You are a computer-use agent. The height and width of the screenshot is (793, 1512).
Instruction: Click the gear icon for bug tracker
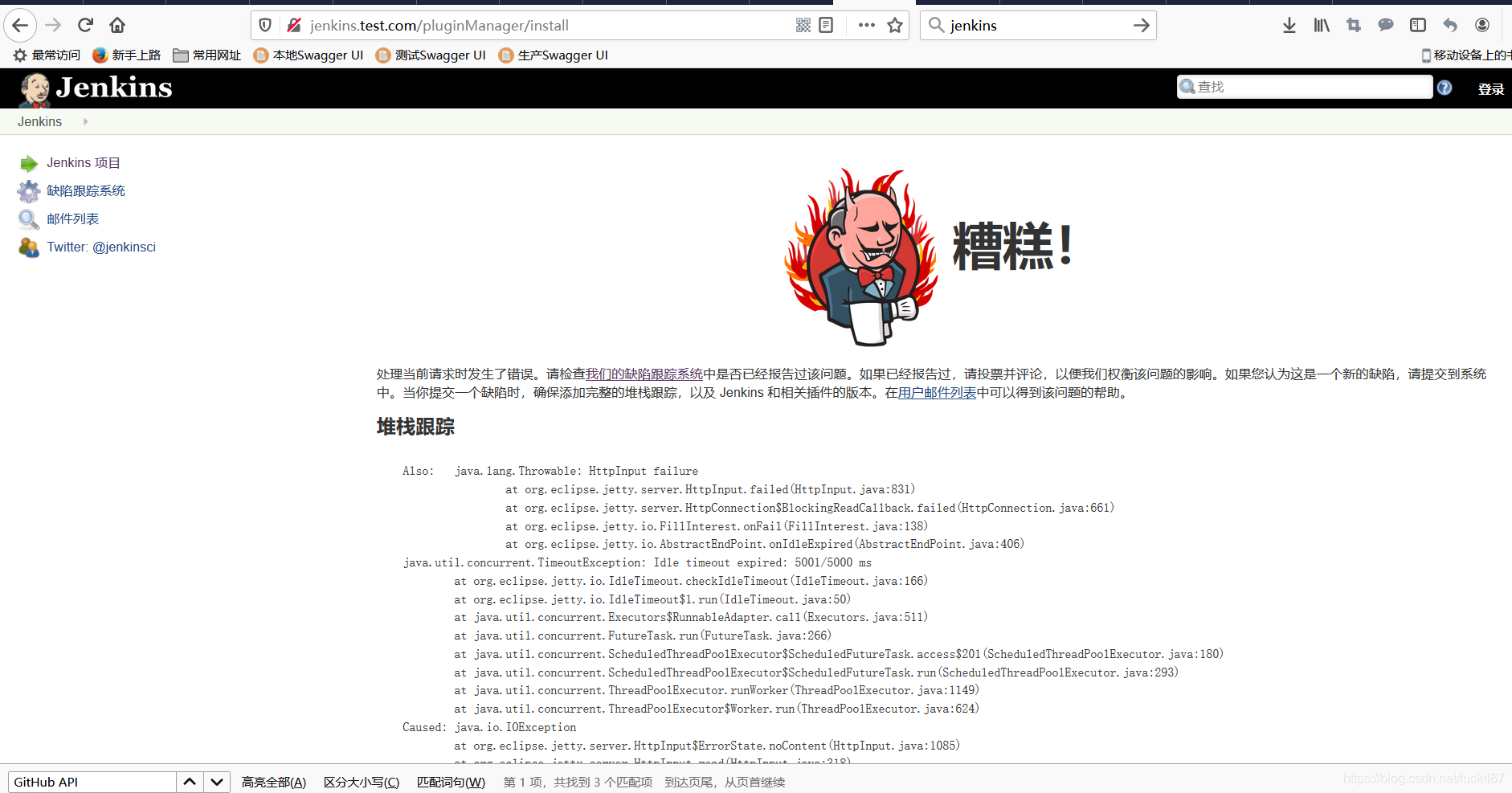point(29,191)
